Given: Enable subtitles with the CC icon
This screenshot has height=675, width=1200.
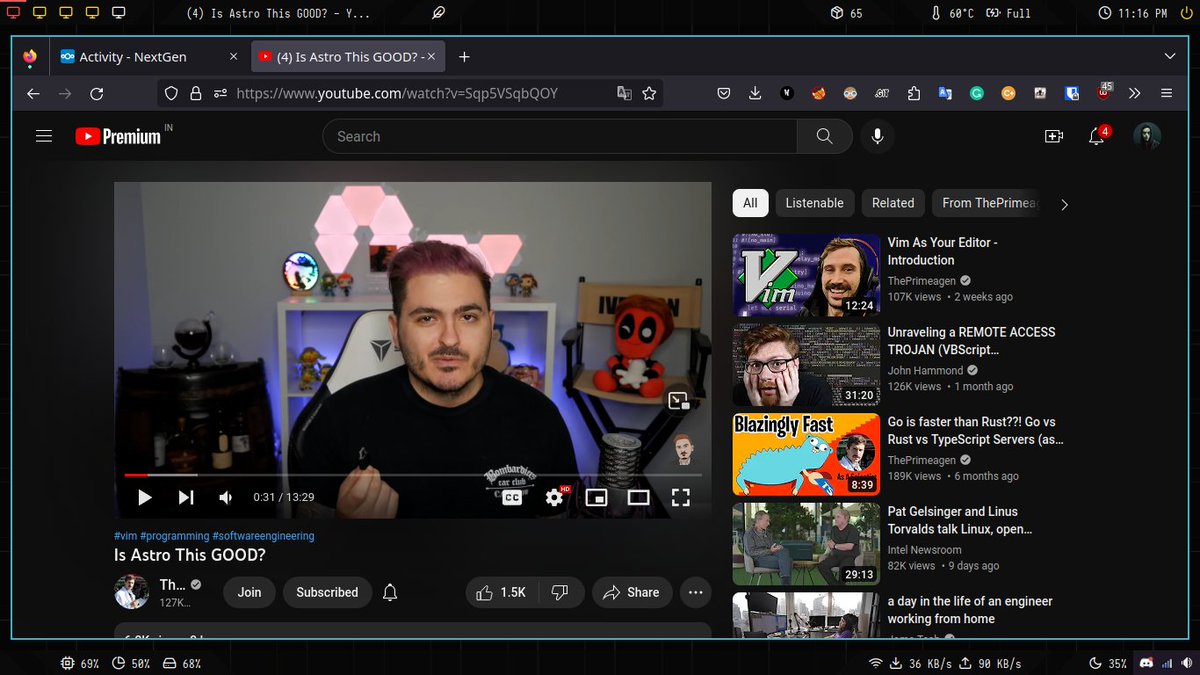Looking at the screenshot, I should tap(513, 497).
